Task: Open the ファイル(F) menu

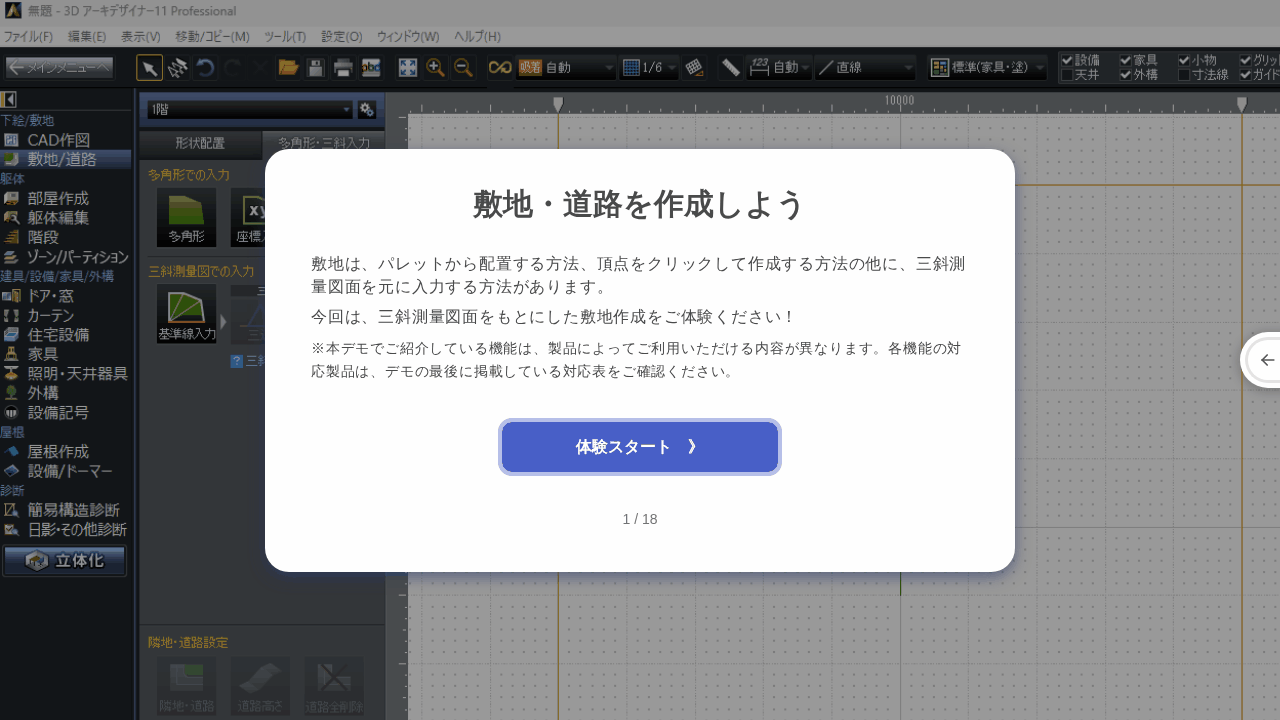Action: [28, 36]
